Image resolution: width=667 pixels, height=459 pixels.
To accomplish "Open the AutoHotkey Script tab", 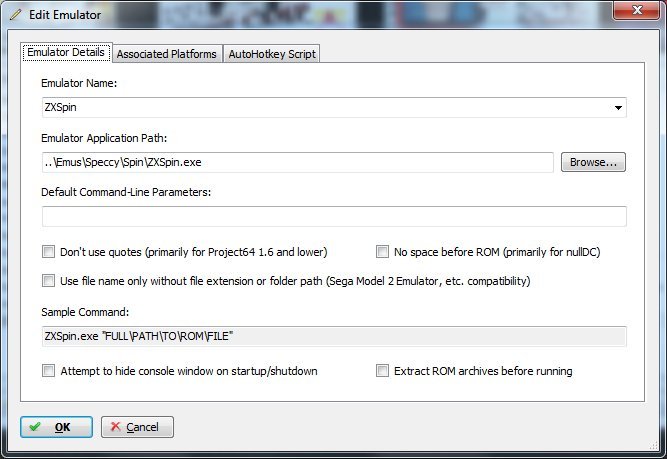I will tap(272, 54).
